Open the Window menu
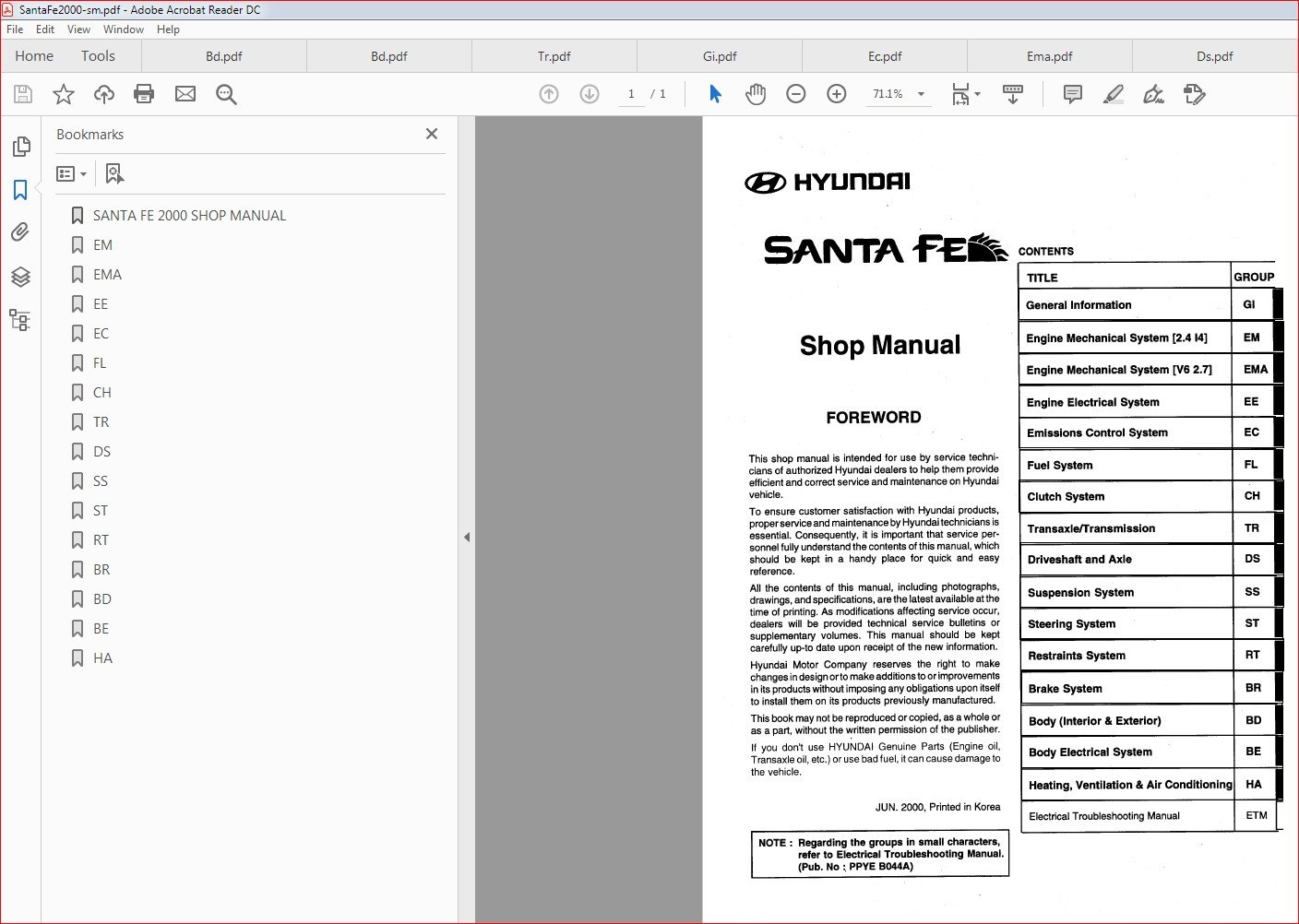This screenshot has height=924, width=1299. click(x=124, y=30)
